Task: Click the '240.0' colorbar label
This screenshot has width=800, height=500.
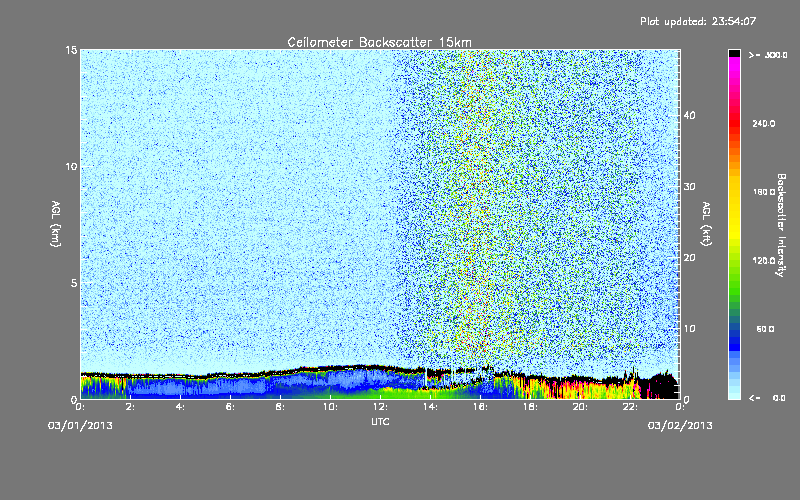Action: pos(764,124)
